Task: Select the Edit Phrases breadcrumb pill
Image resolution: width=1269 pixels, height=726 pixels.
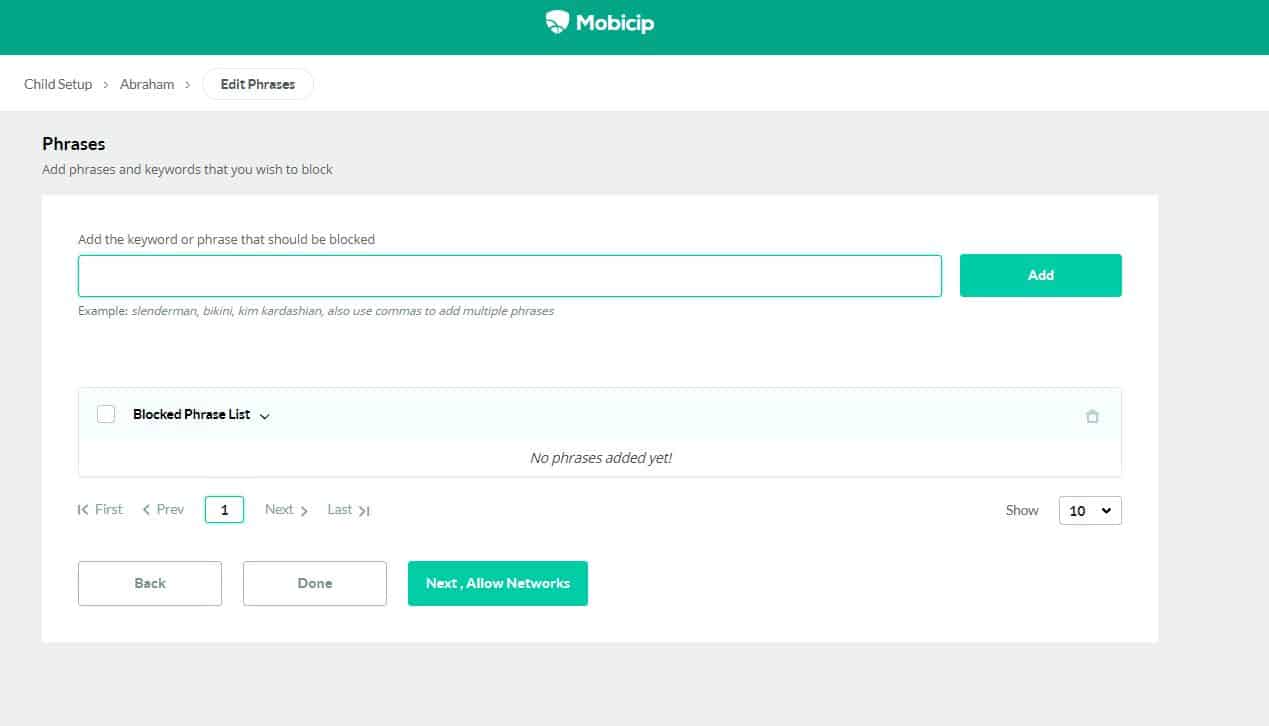Action: pyautogui.click(x=258, y=84)
